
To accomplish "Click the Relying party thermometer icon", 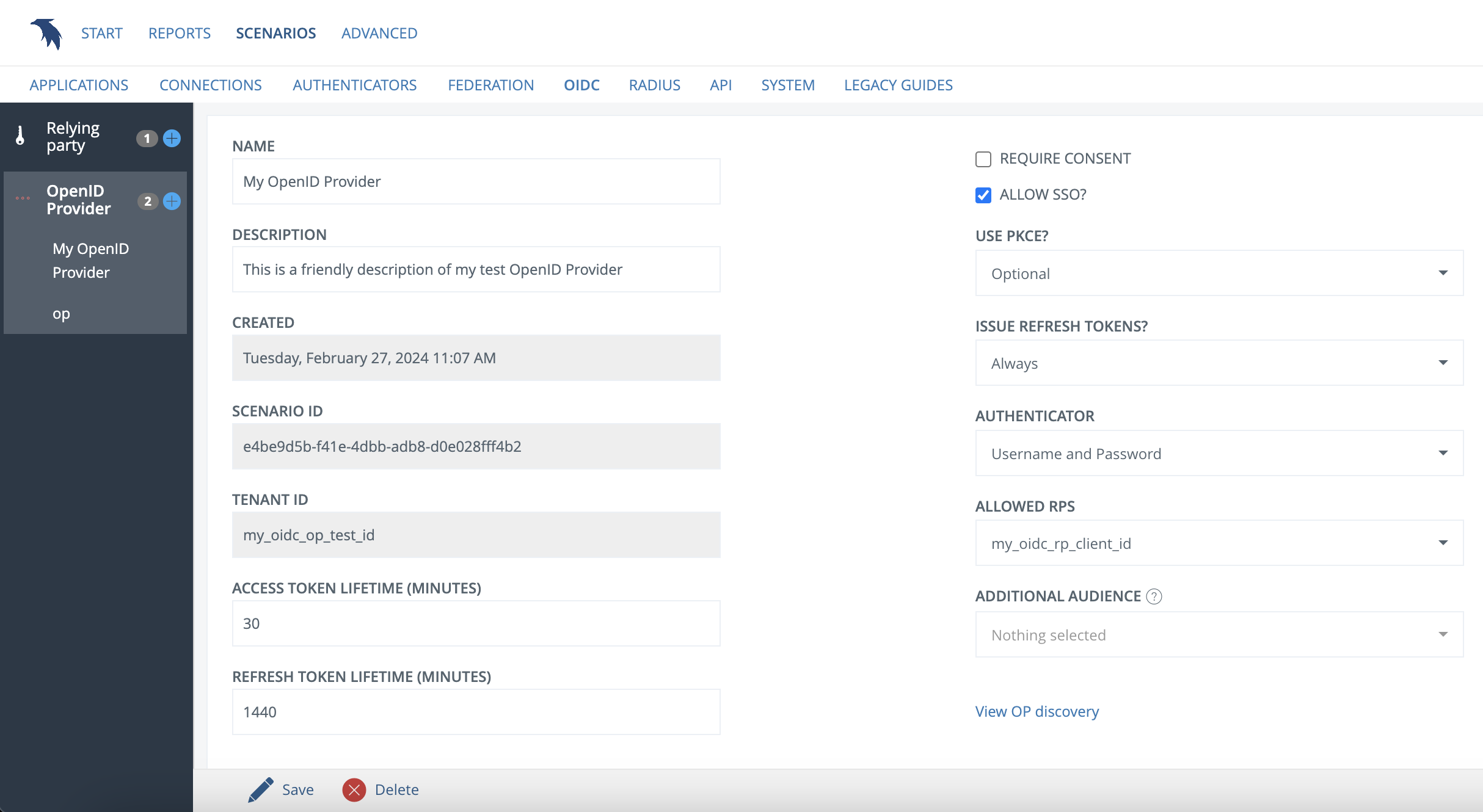I will coord(20,136).
